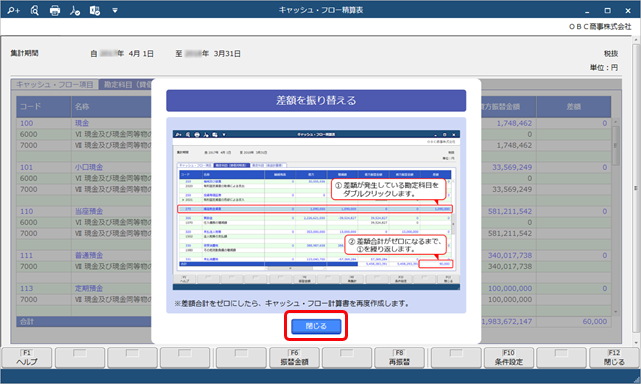The height and width of the screenshot is (384, 641).
Task: Open F10 条件設定 function button
Action: 509,358
